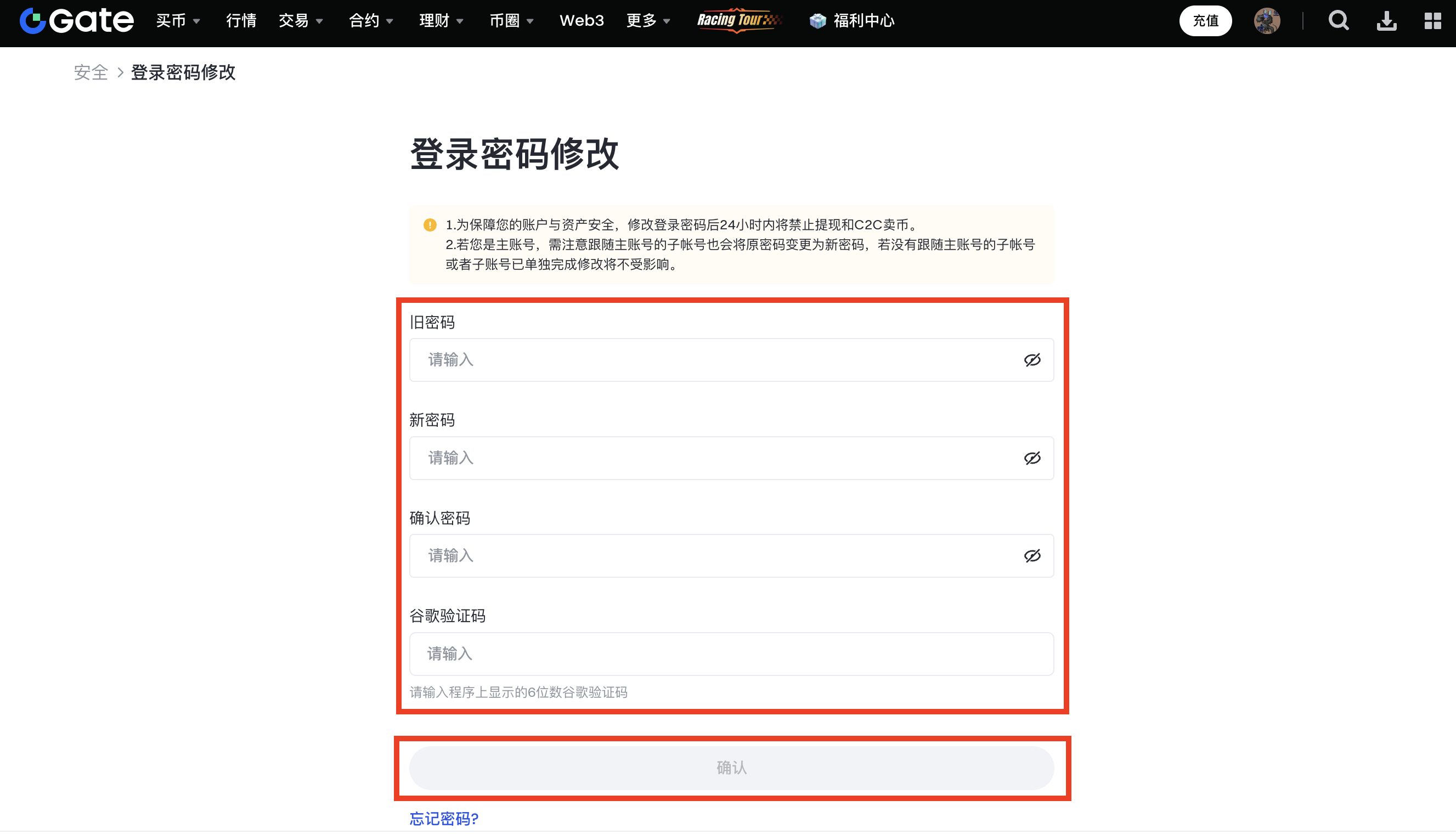1456x834 pixels.
Task: Show the 旧密码 field text
Action: tap(1032, 360)
